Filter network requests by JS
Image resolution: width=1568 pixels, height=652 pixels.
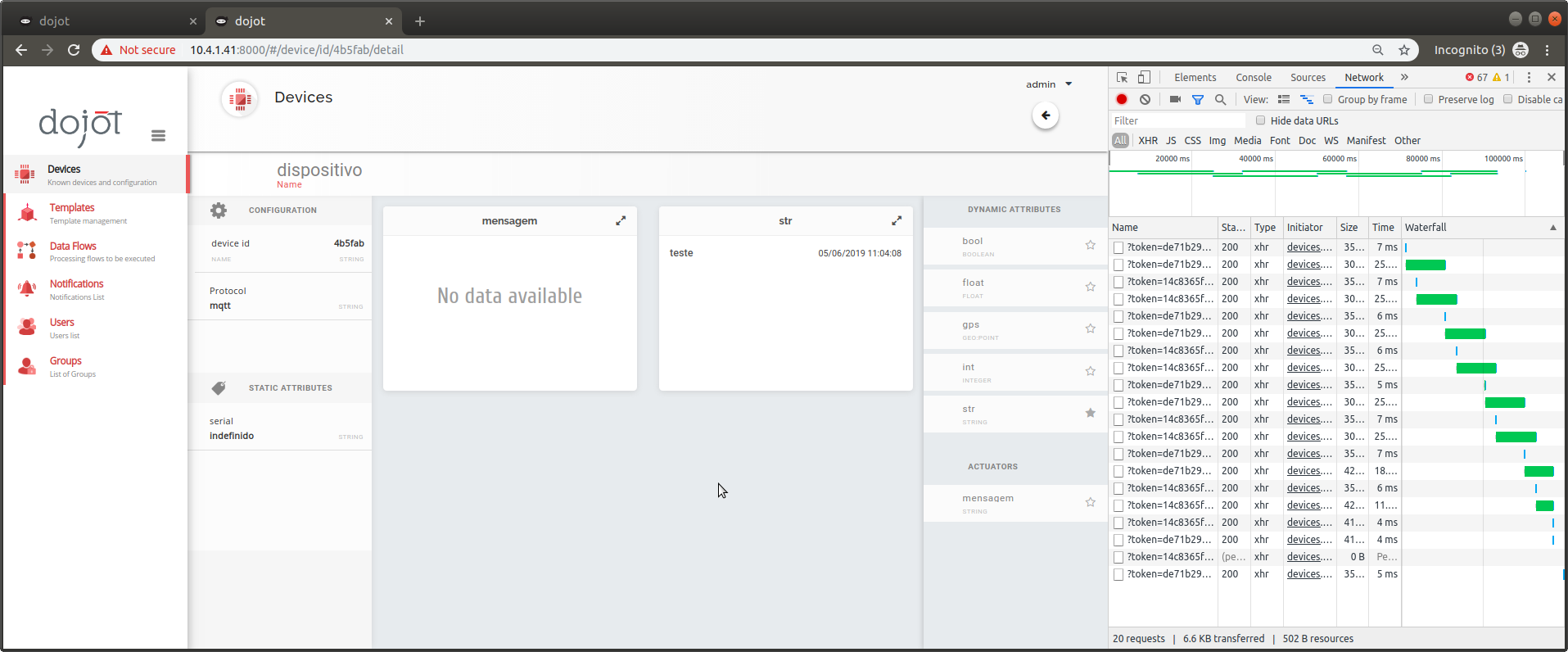coord(1171,140)
